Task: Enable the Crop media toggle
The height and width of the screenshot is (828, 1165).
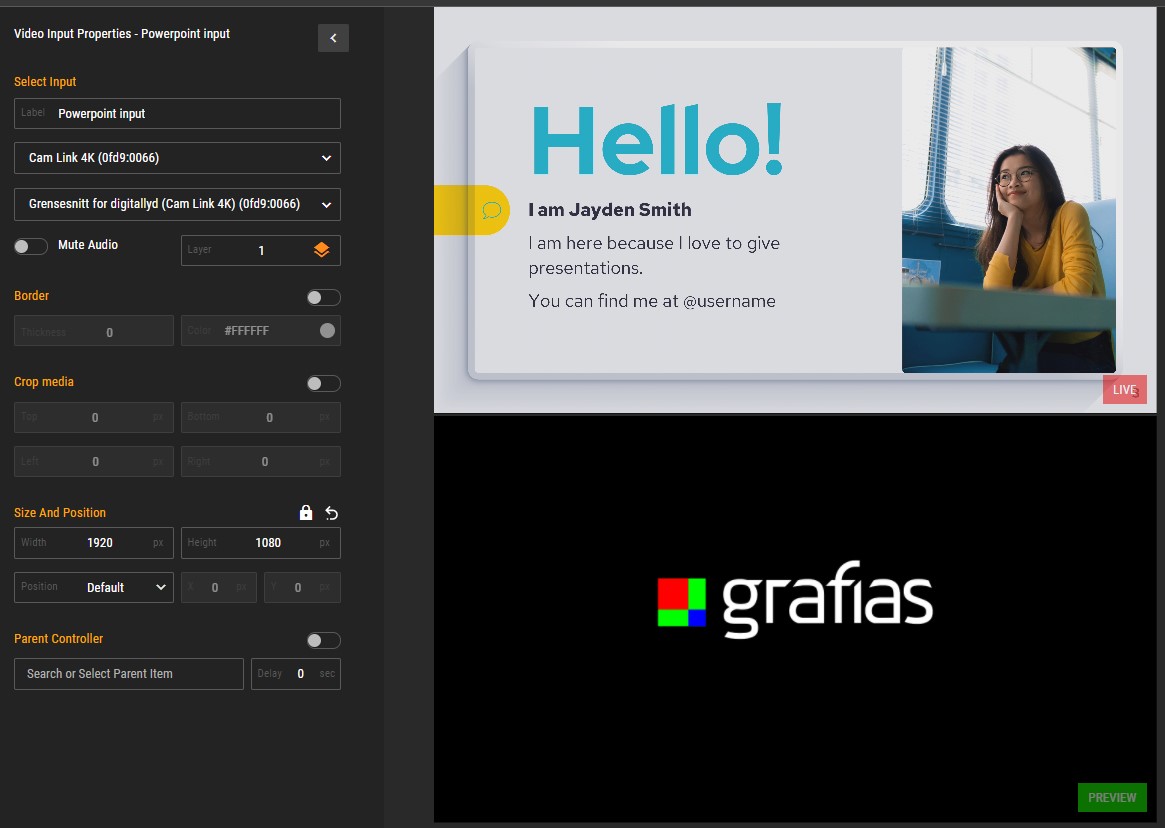Action: 323,383
